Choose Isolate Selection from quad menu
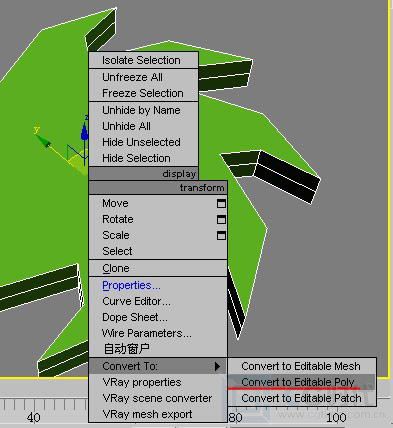The image size is (393, 428). [x=144, y=60]
